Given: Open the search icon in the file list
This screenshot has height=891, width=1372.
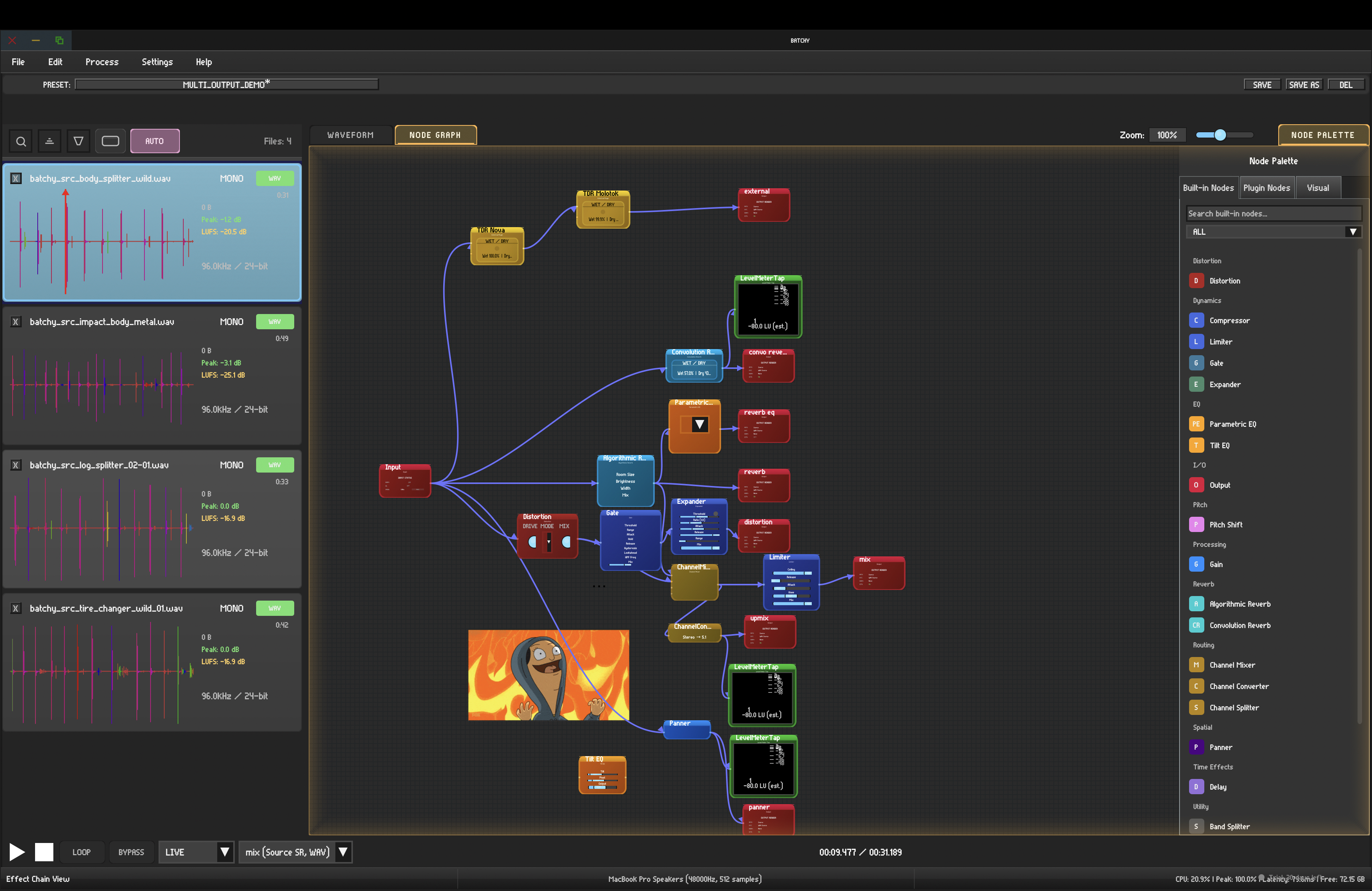Looking at the screenshot, I should (21, 141).
